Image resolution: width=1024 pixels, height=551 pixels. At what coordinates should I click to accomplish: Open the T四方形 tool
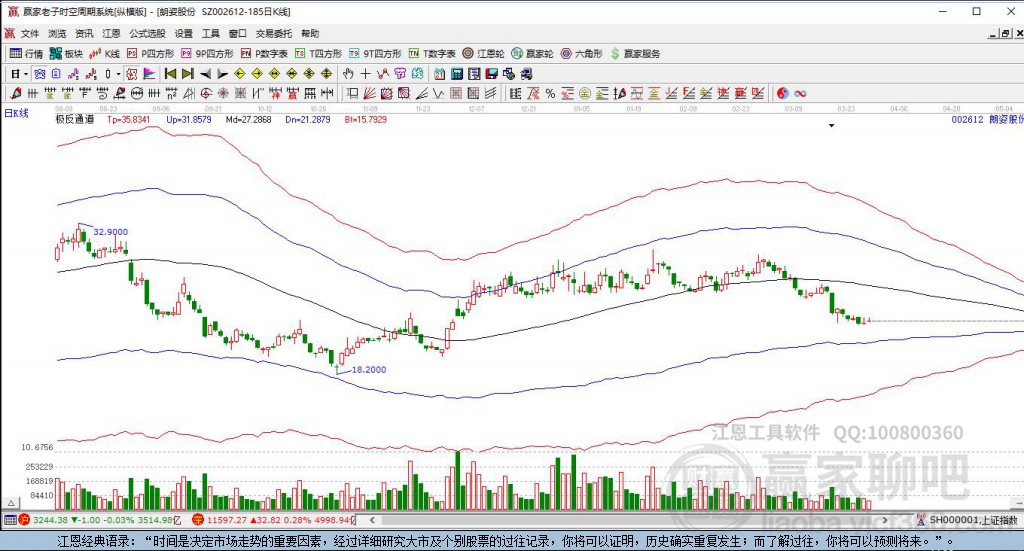[318, 54]
